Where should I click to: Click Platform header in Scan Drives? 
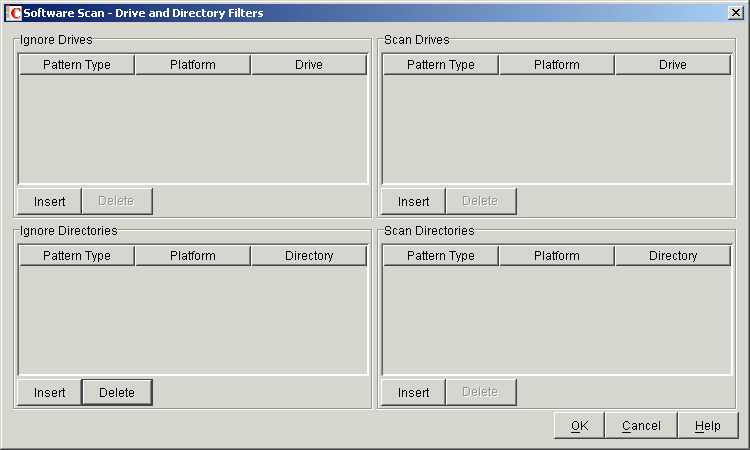tap(557, 65)
